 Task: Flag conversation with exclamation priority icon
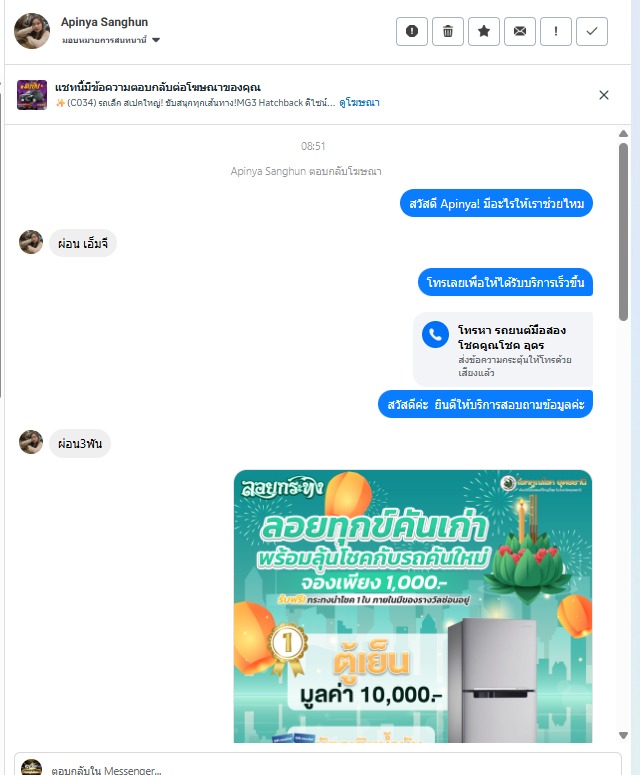[x=556, y=31]
